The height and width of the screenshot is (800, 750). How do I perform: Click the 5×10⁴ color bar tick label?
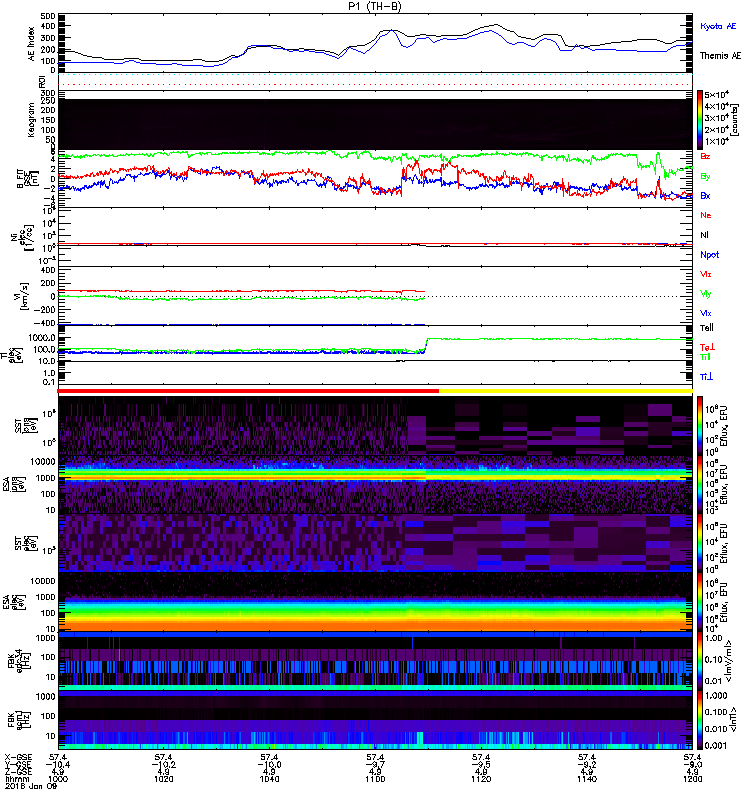coord(716,95)
